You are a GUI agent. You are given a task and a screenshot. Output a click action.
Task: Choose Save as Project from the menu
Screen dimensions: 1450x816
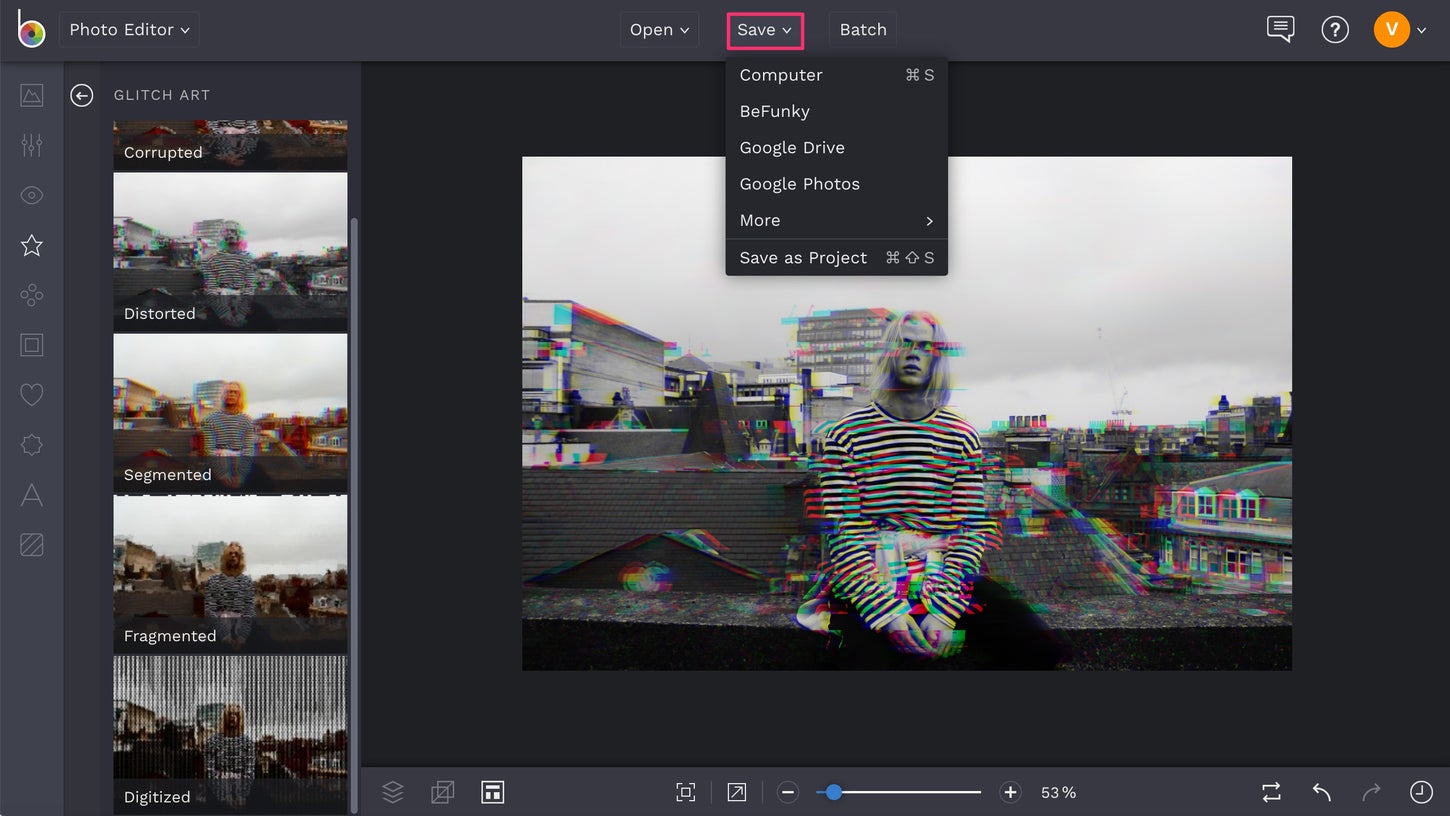point(803,257)
